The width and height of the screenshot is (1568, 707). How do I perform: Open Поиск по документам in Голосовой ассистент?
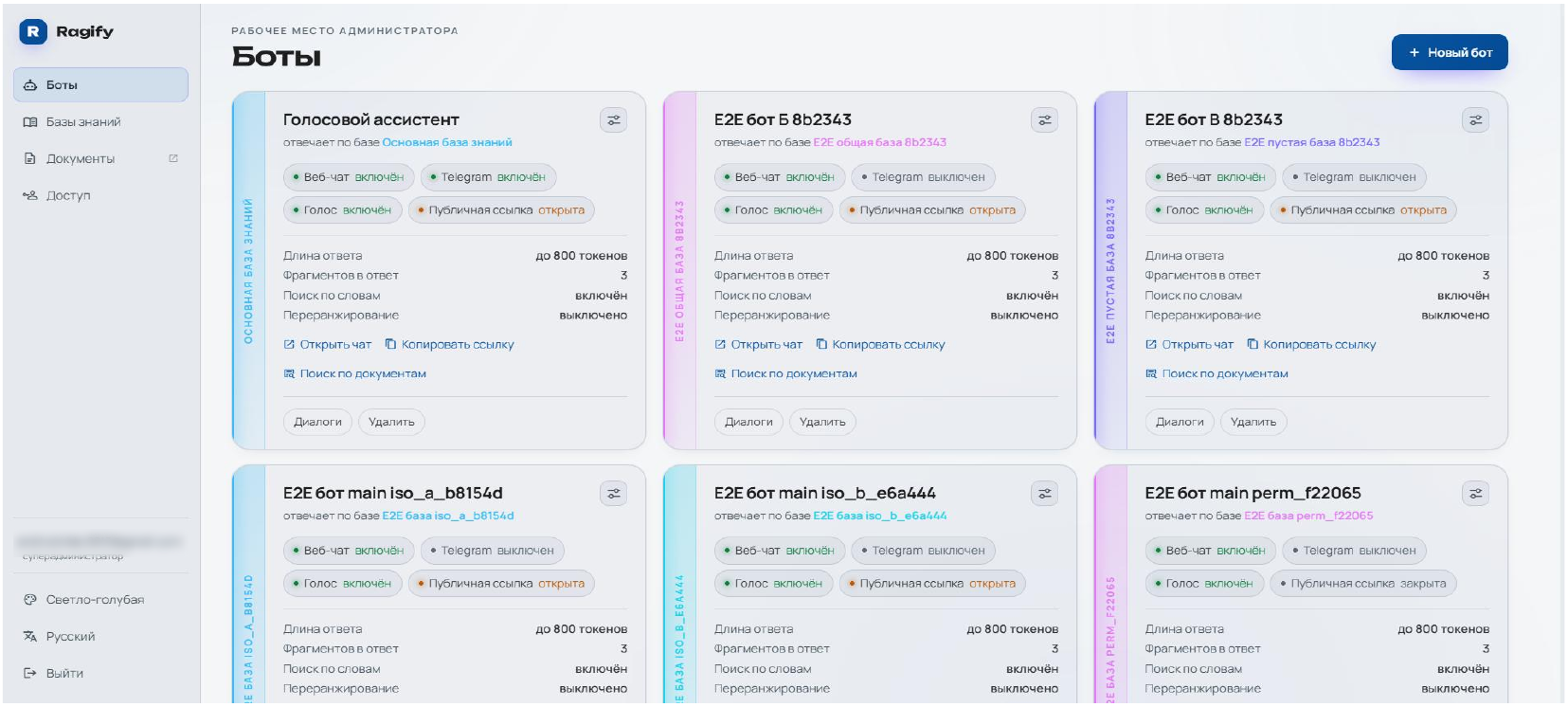355,374
